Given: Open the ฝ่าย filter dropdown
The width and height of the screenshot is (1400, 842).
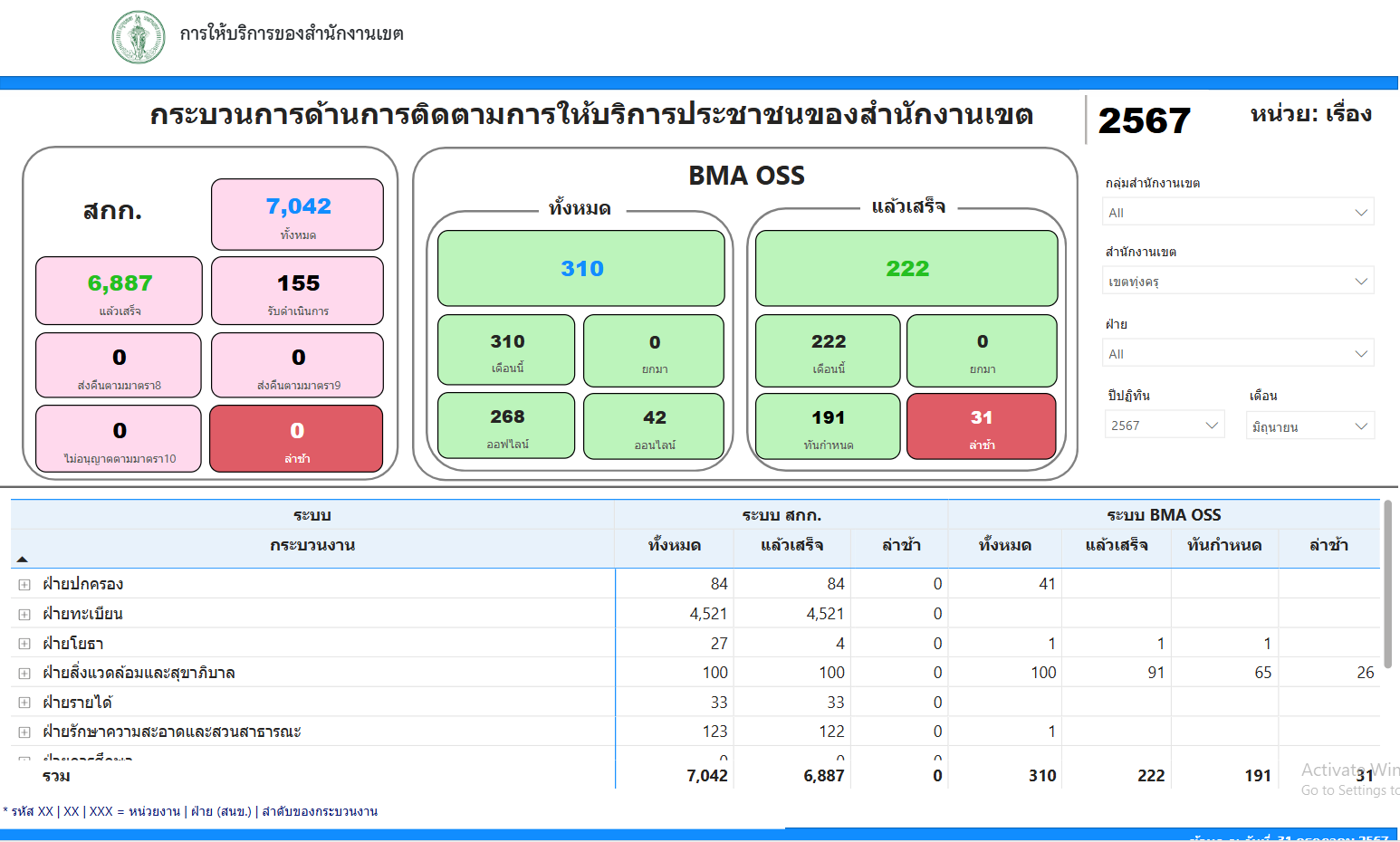Looking at the screenshot, I should pyautogui.click(x=1237, y=354).
